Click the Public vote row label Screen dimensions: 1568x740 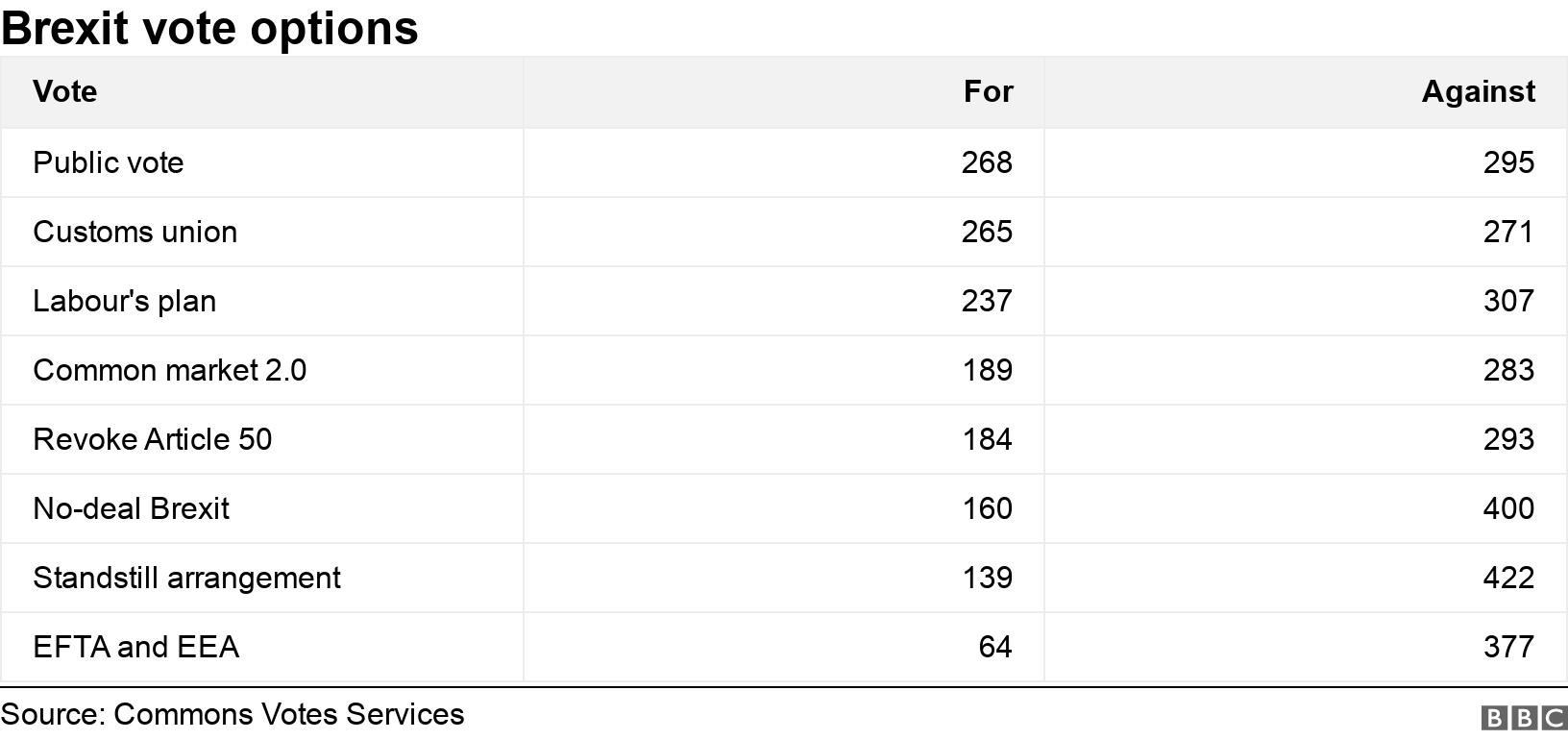109,162
